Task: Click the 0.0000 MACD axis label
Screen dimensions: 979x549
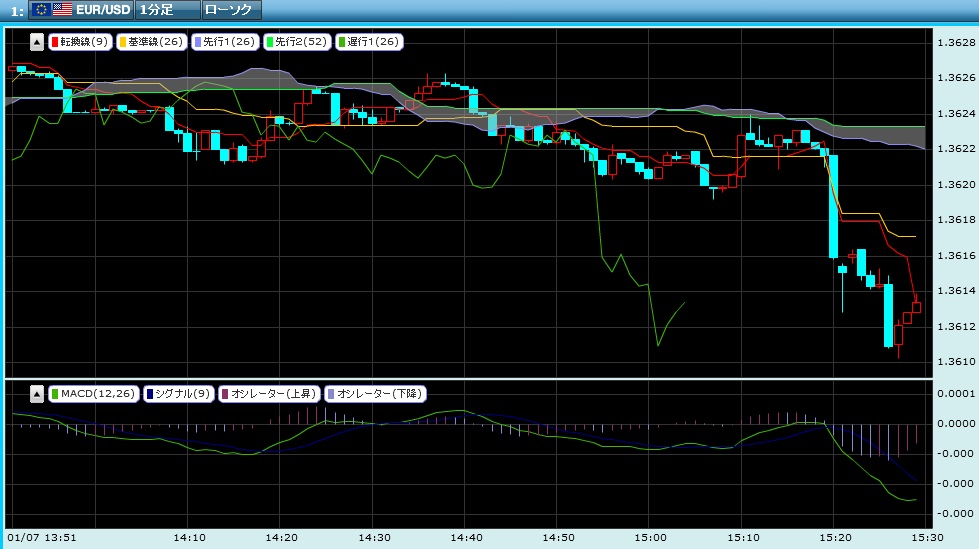Action: pyautogui.click(x=956, y=423)
